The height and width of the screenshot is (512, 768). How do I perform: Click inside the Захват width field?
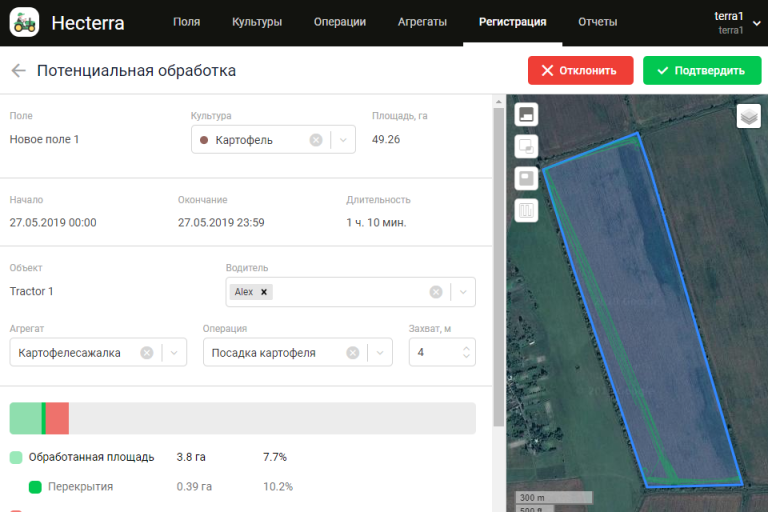[434, 353]
